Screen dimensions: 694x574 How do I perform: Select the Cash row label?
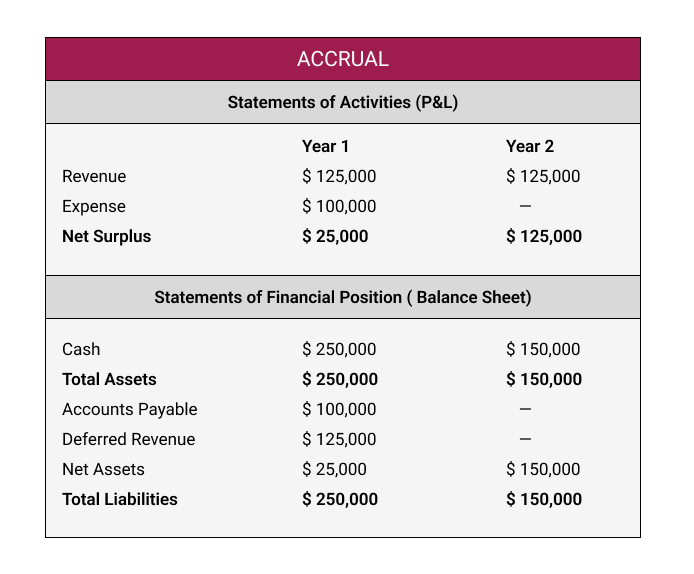tap(81, 349)
